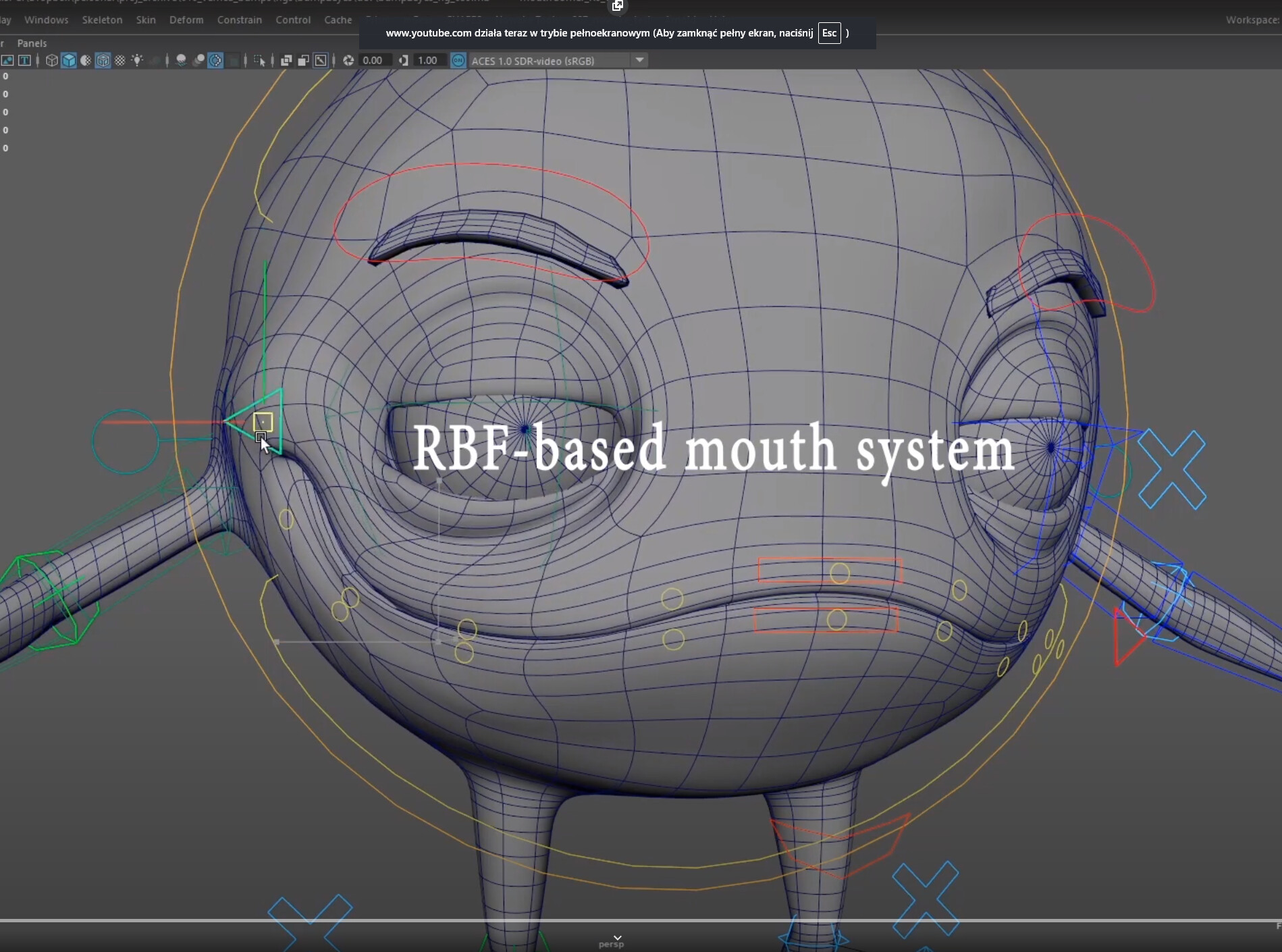Open the Workspace selector
Viewport: 1282px width, 952px height.
coord(1252,20)
